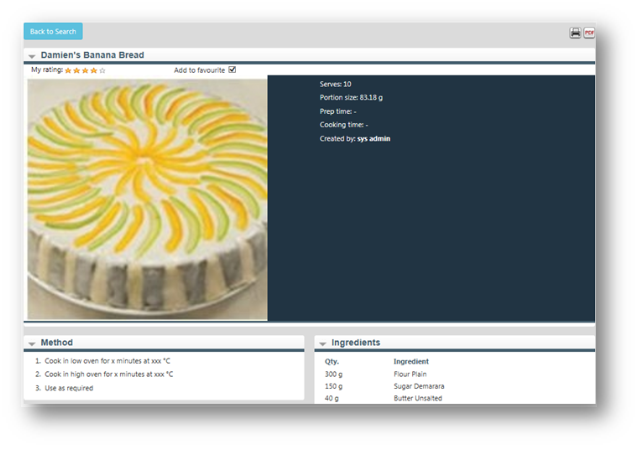Click the 'Damien's Banana Bread' title
The width and height of the screenshot is (639, 449).
pos(93,55)
